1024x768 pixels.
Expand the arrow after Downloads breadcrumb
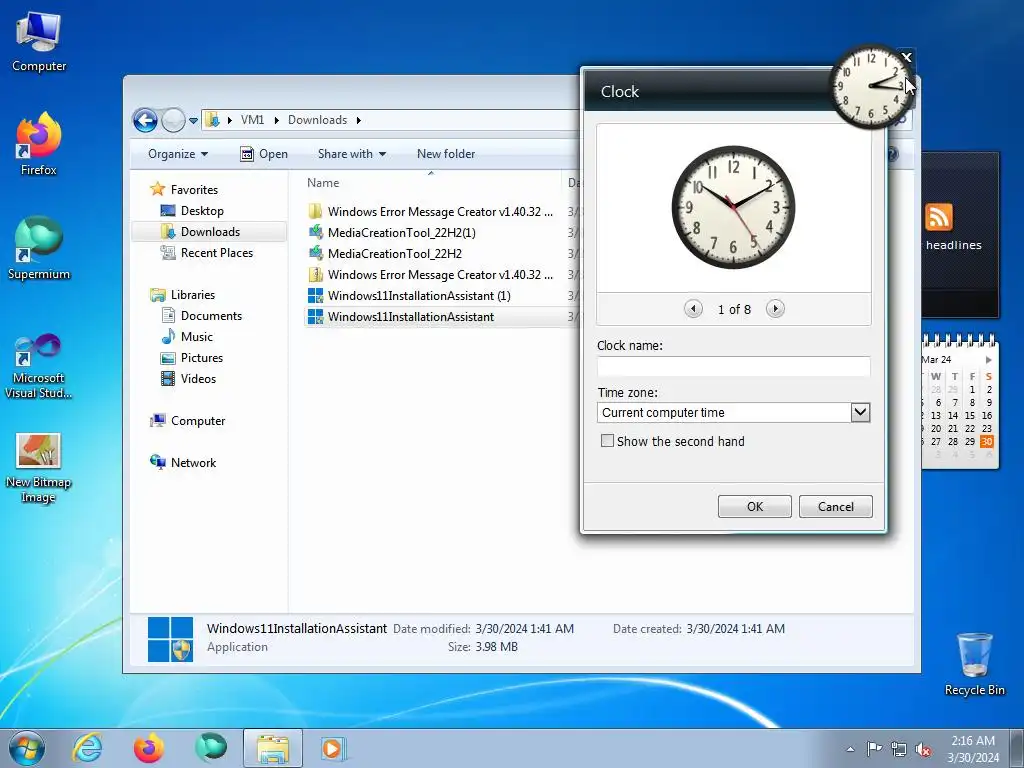click(x=359, y=120)
